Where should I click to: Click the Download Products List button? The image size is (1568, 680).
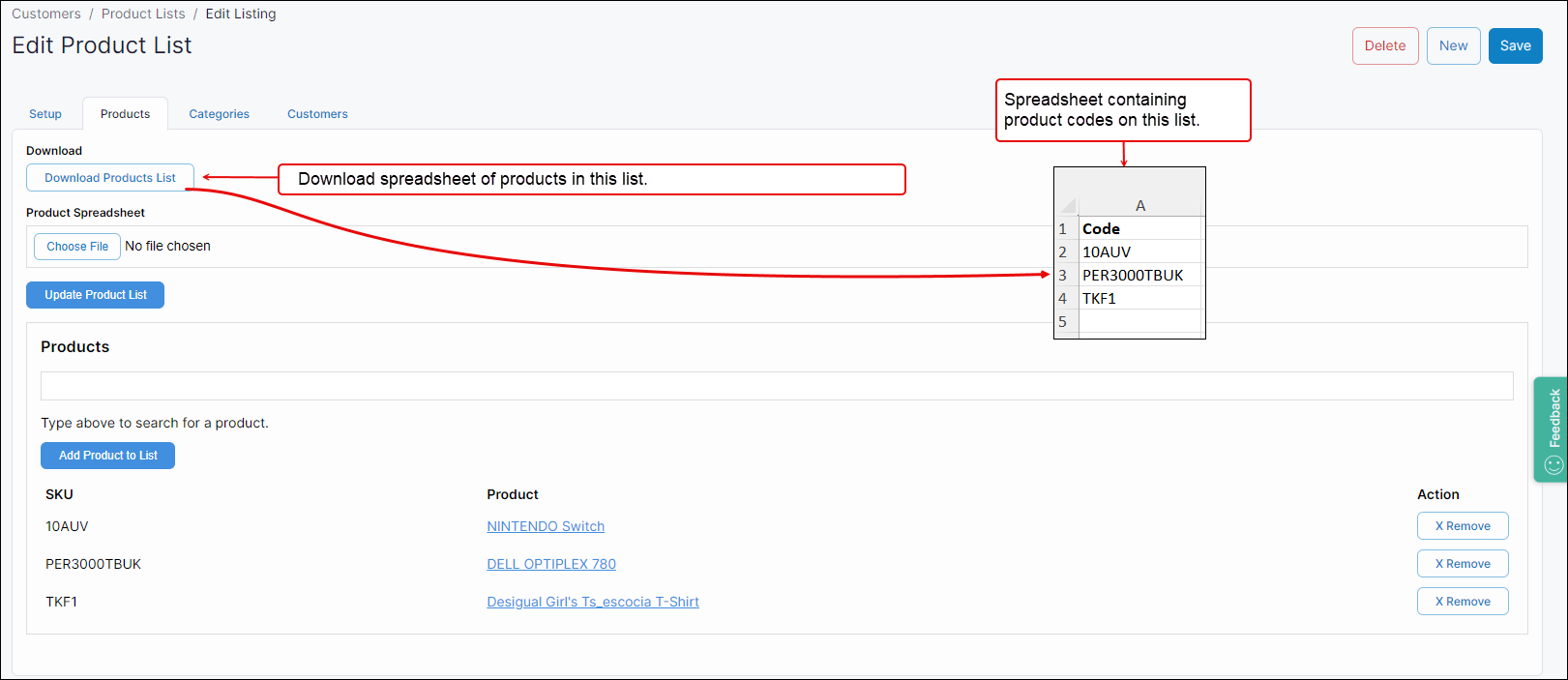110,178
